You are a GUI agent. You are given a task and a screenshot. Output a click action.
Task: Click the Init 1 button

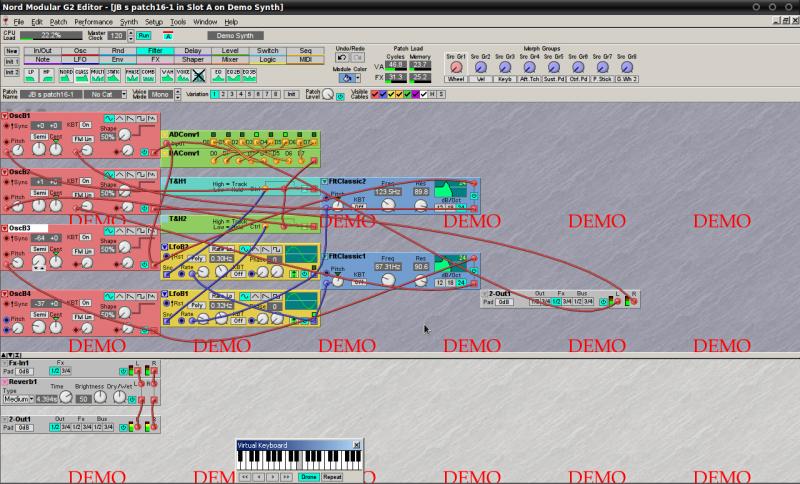[x=12, y=61]
